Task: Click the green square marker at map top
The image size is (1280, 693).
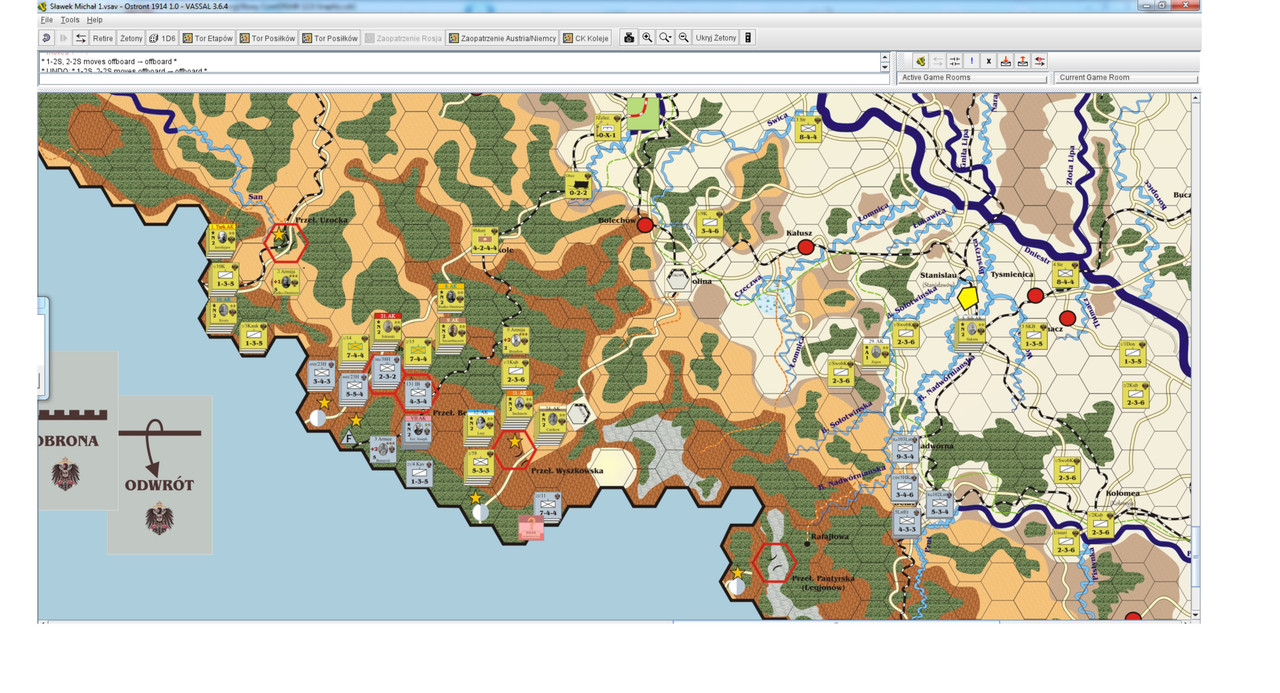Action: [643, 112]
